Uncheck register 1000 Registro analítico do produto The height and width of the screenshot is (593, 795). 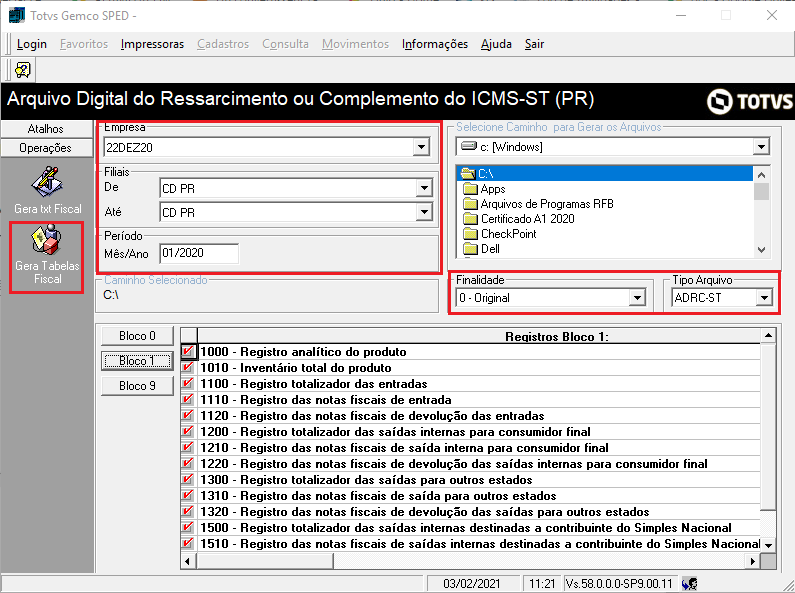pyautogui.click(x=188, y=351)
